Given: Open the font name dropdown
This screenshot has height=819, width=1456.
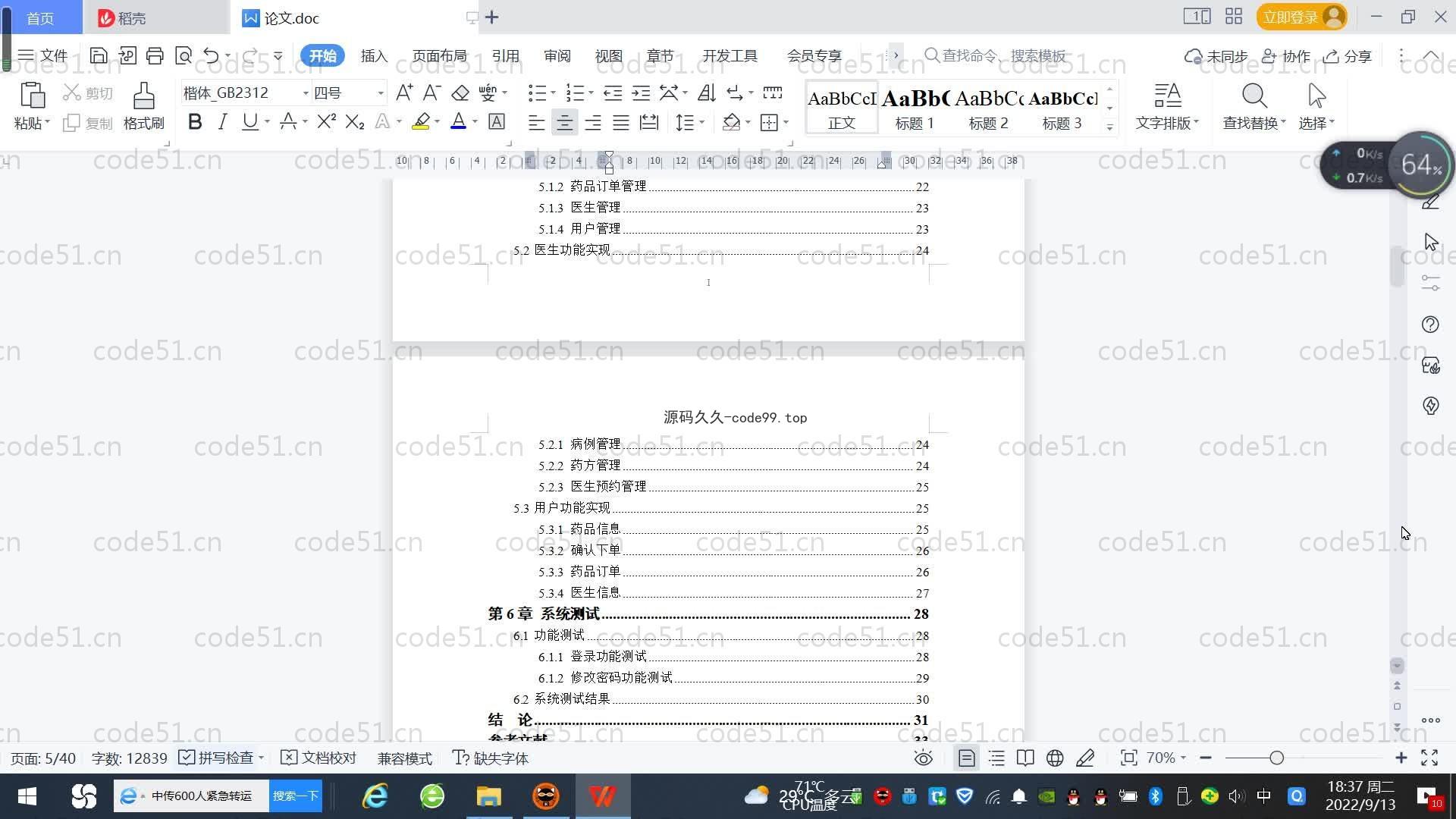Looking at the screenshot, I should tap(306, 93).
